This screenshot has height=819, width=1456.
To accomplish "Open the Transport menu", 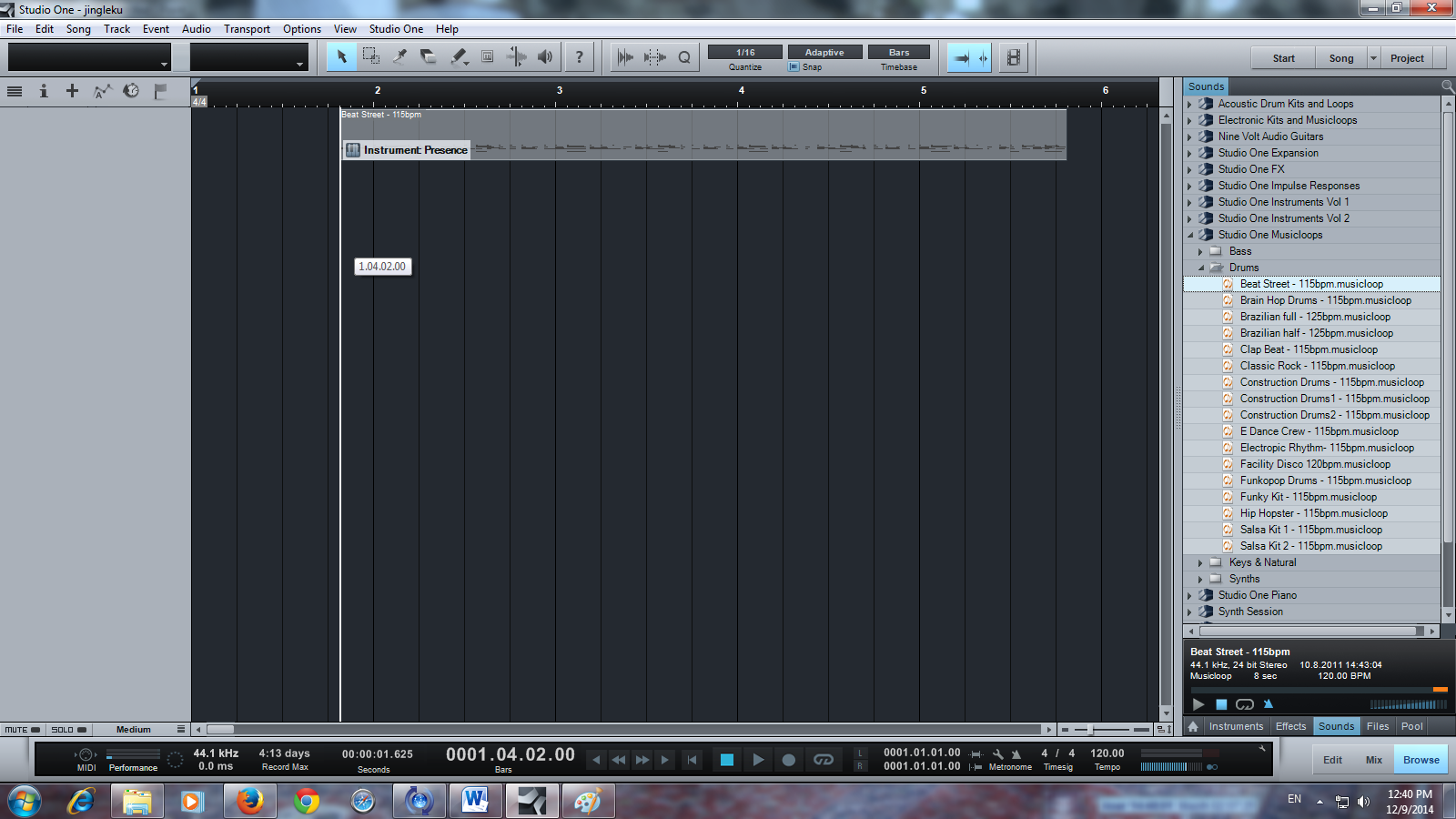I will pos(247,29).
